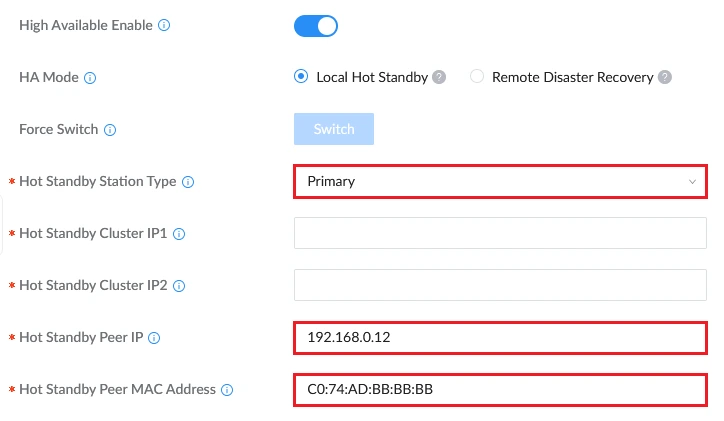
Task: Click the info icon next to High Available Enable
Action: [164, 25]
